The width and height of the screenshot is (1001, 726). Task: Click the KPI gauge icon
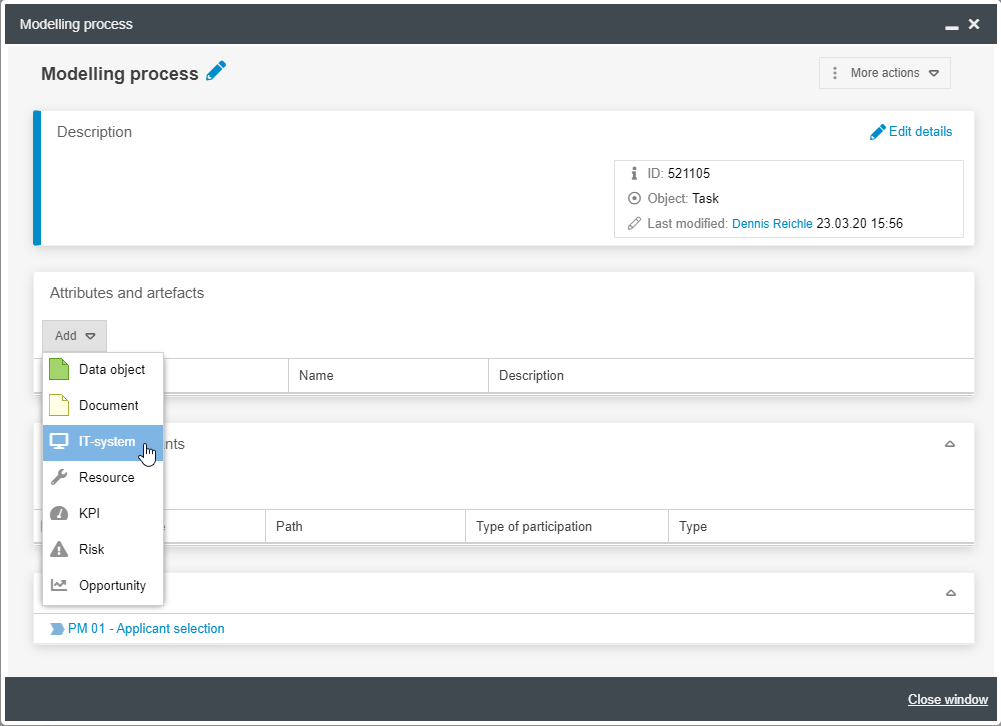coord(59,513)
